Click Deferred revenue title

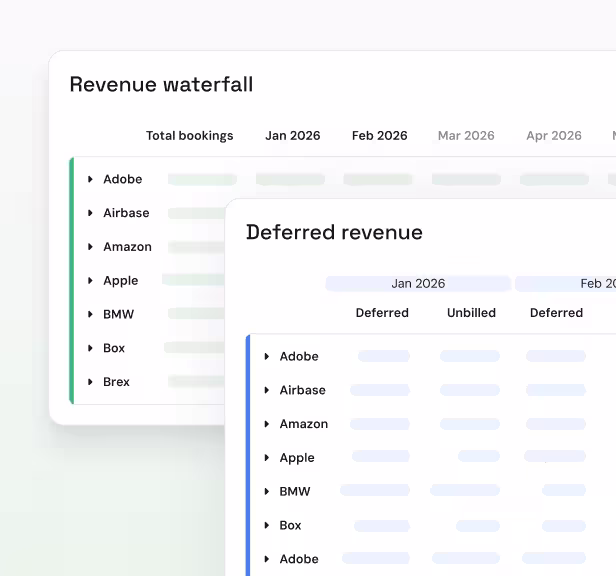[x=334, y=232]
